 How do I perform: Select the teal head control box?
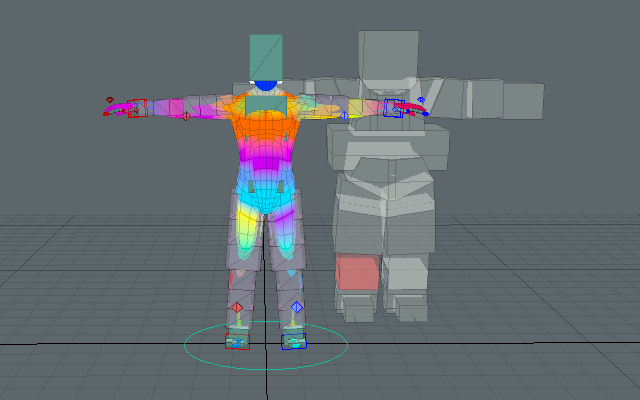click(x=266, y=54)
